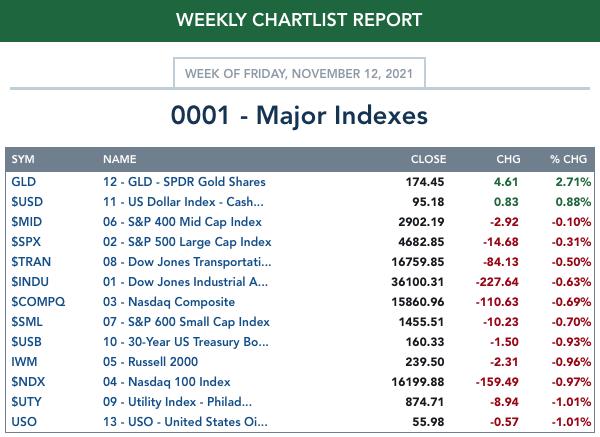Viewport: 600px width, 437px height.
Task: Open Dow Jones Transportation chart name
Action: [187, 262]
